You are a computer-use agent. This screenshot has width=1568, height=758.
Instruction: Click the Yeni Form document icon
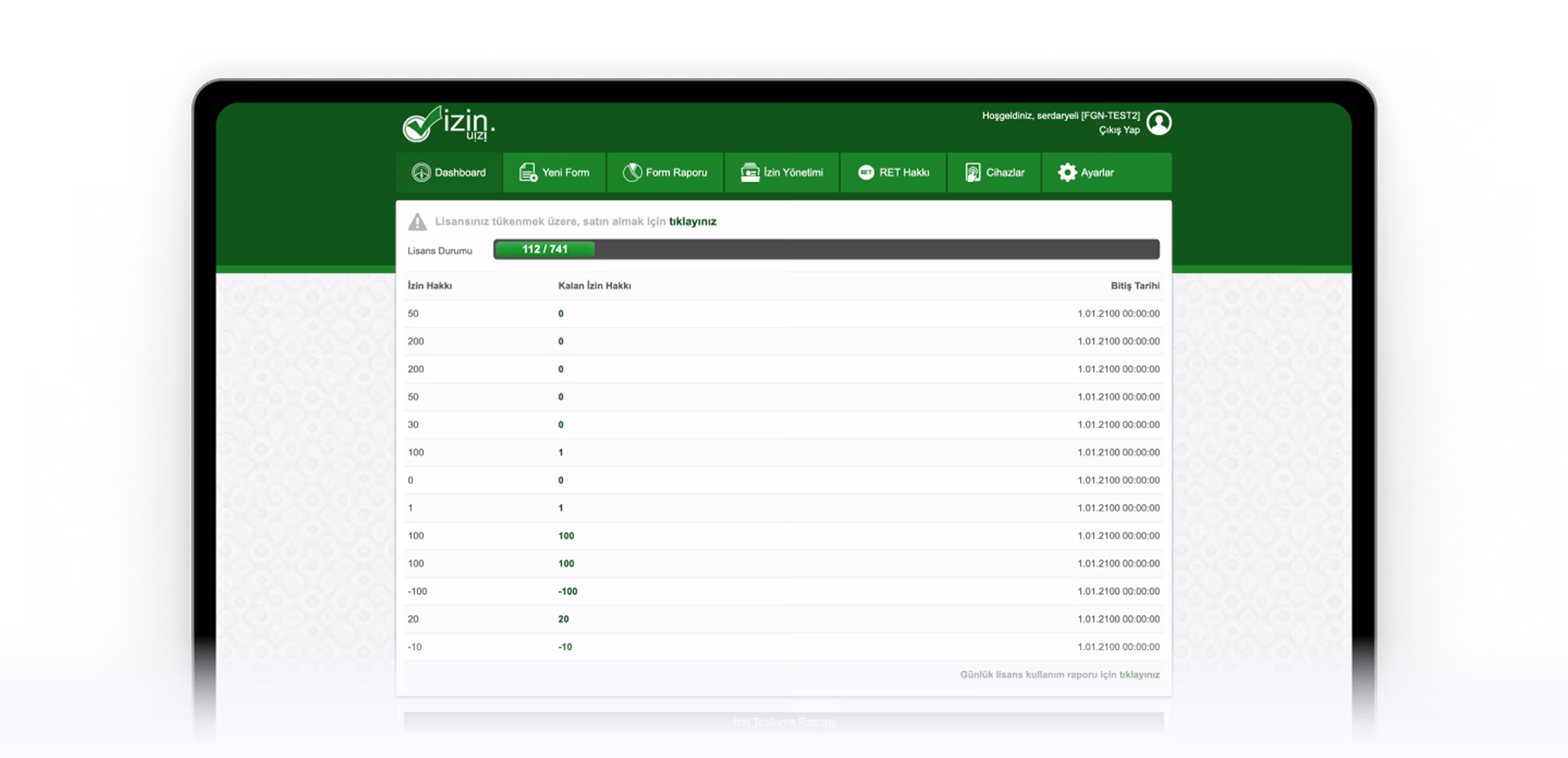[x=527, y=172]
